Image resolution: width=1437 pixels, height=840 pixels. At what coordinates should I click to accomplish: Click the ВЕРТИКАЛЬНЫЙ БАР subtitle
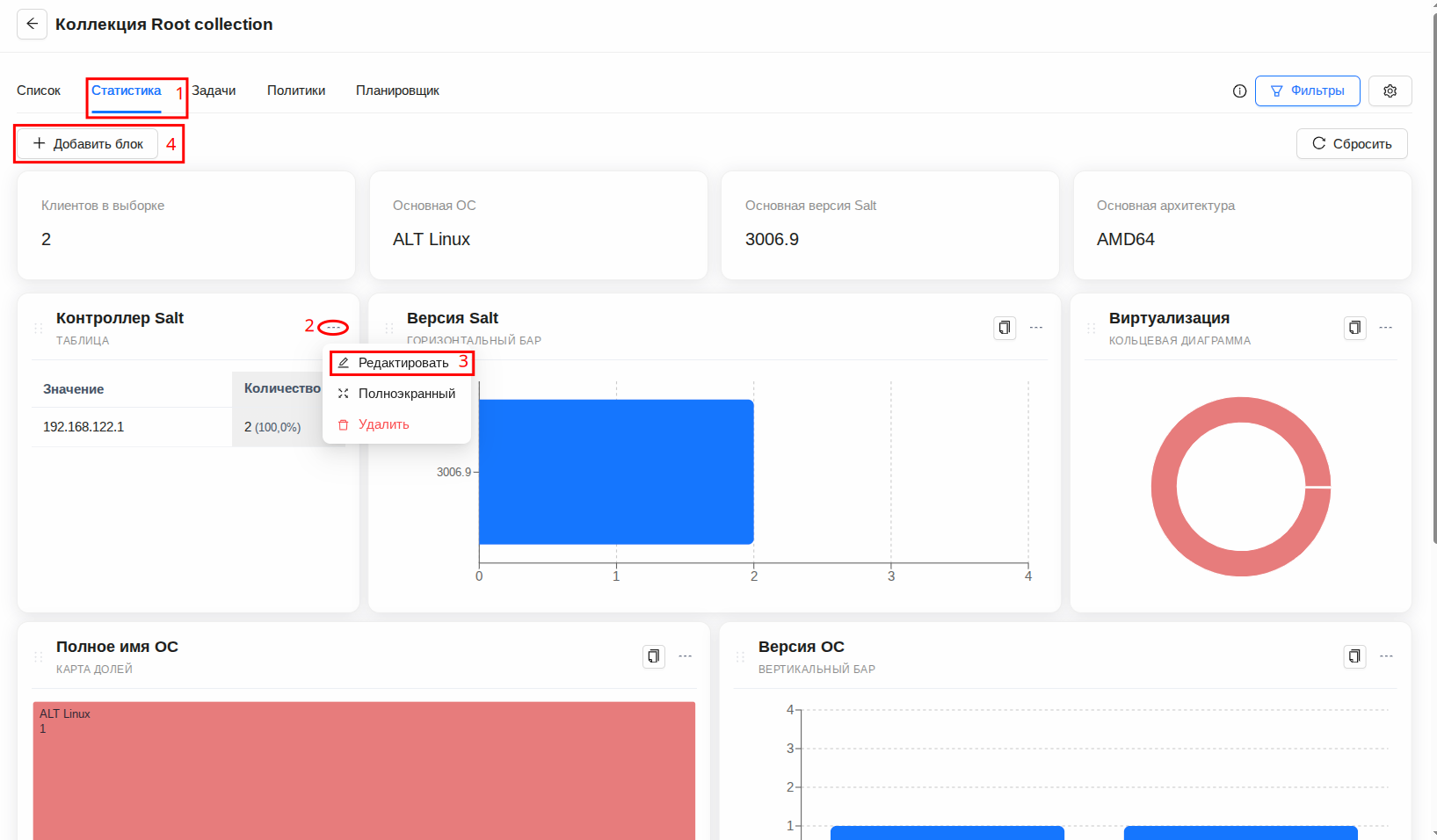(816, 670)
